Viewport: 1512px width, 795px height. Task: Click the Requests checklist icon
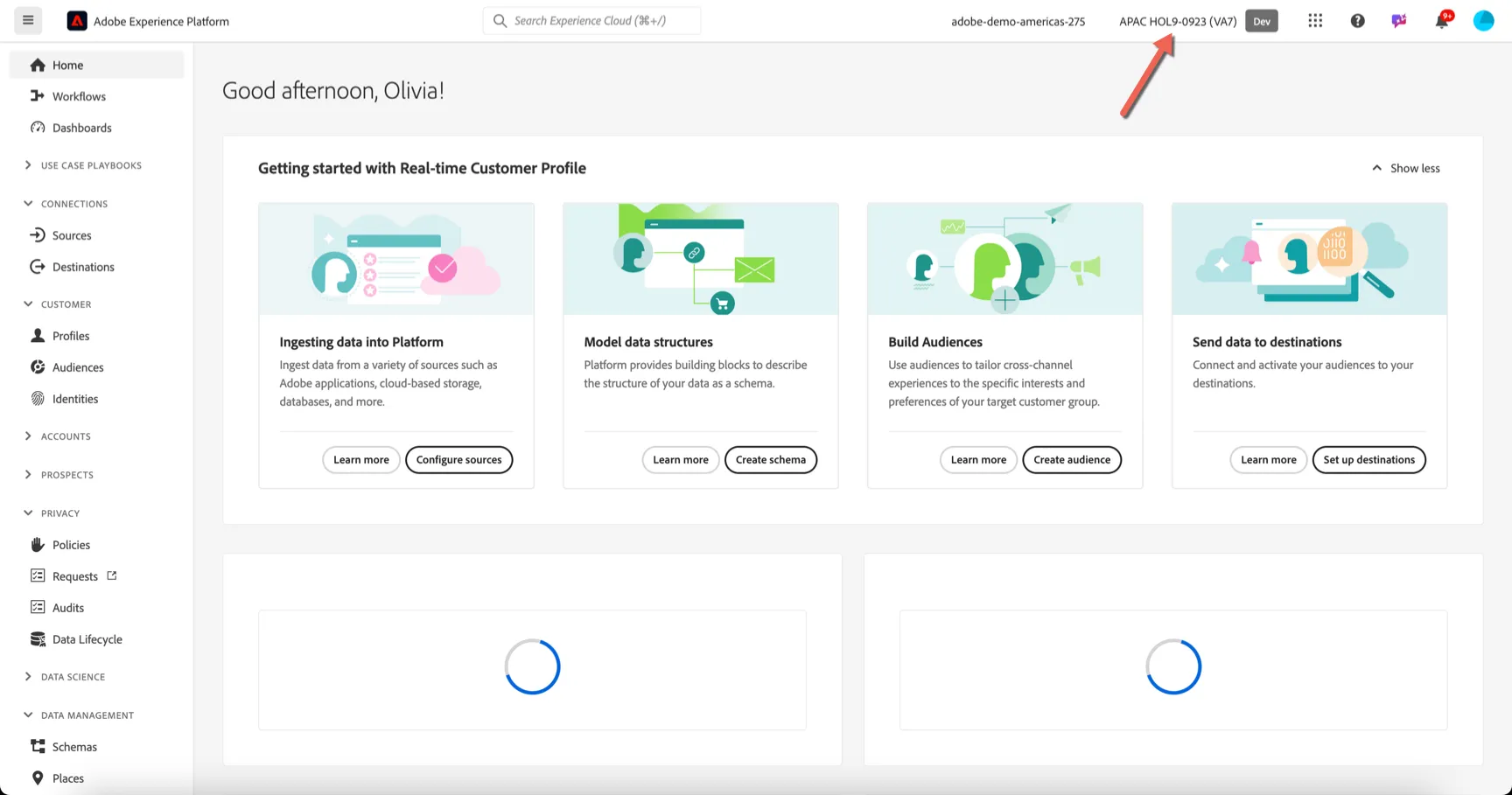tap(38, 575)
